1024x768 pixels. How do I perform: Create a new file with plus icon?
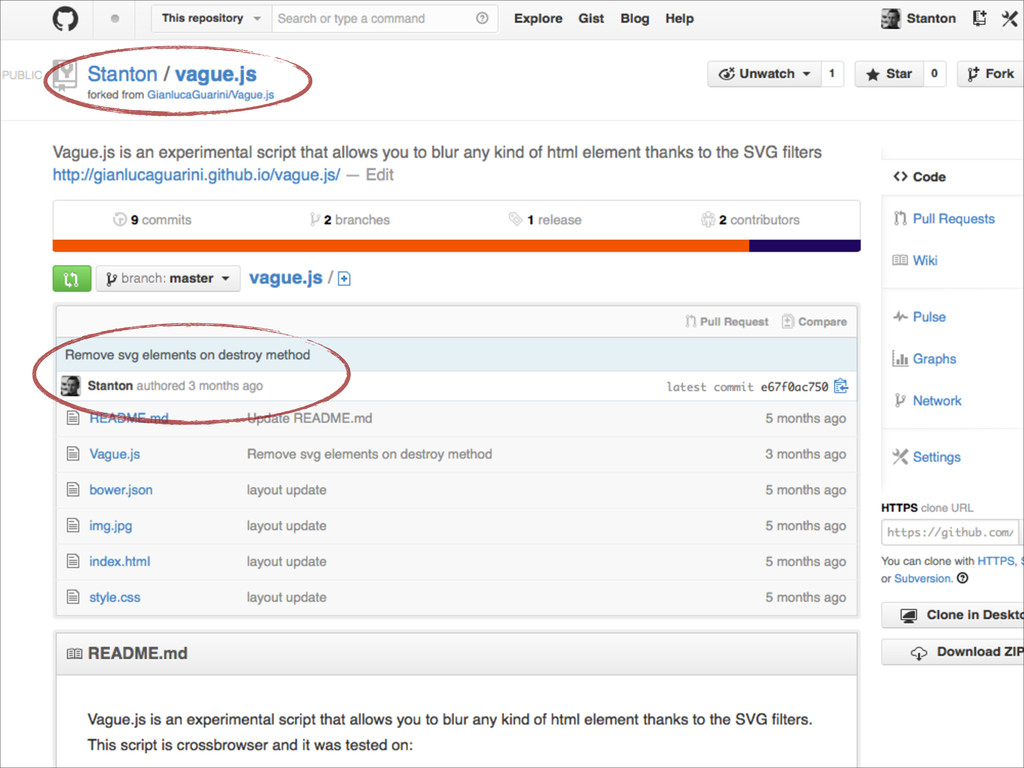click(x=344, y=279)
